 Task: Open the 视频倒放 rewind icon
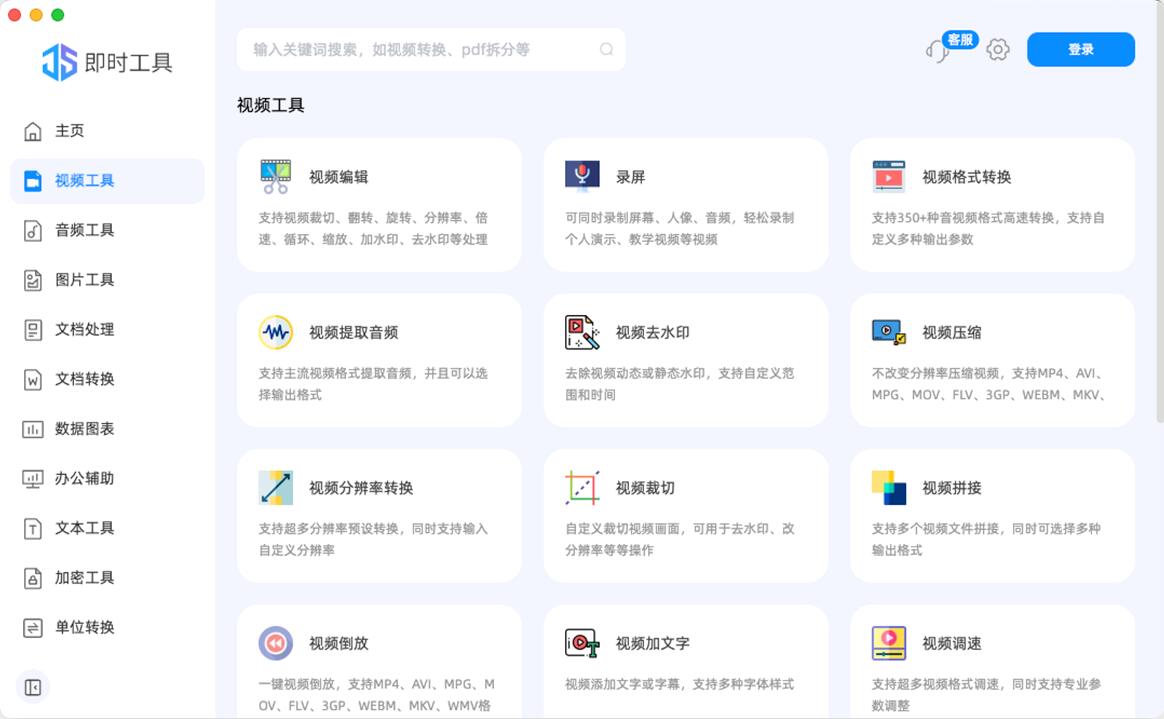coord(275,643)
